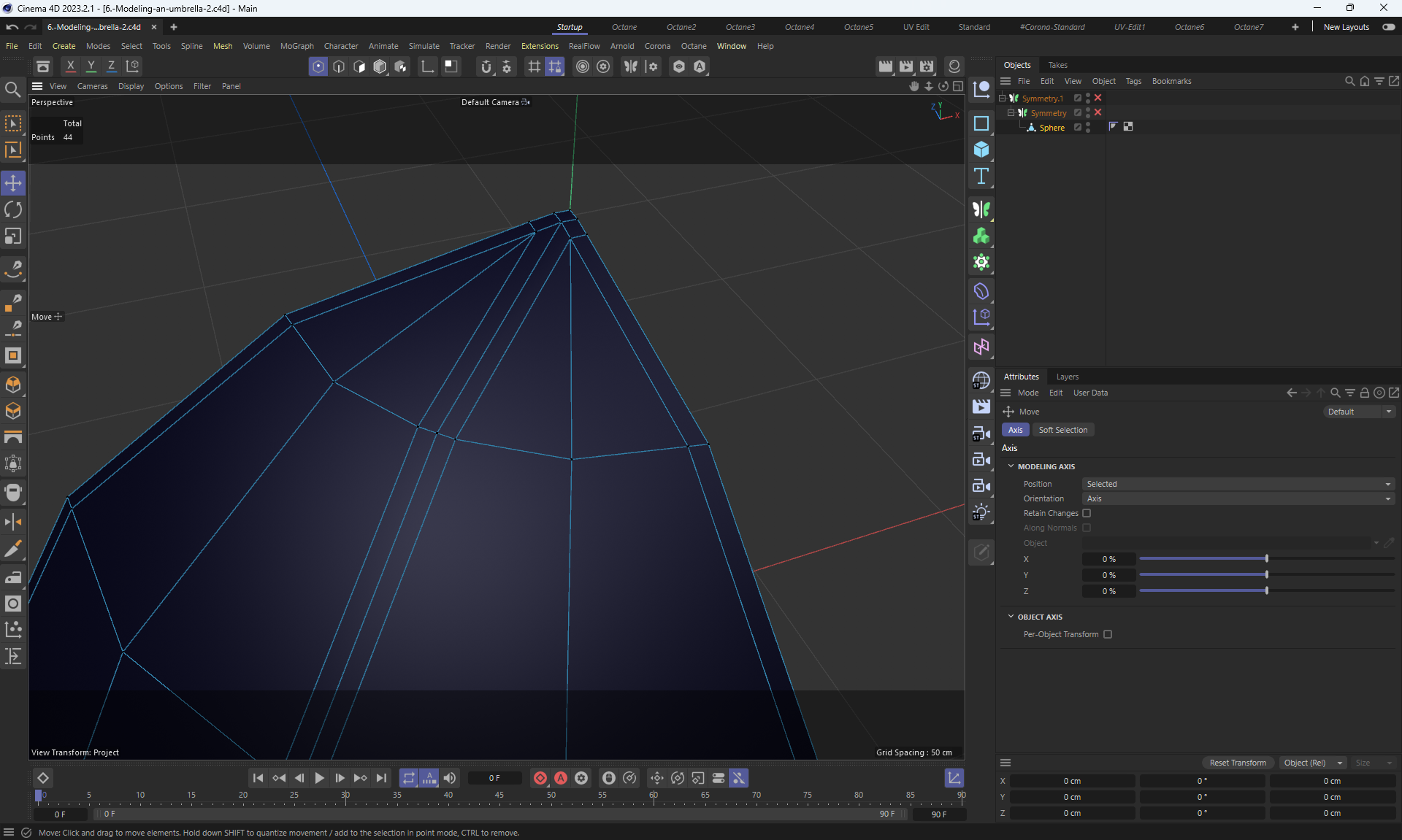Image resolution: width=1402 pixels, height=840 pixels.
Task: Enable Per-Object Transform checkbox
Action: [x=1108, y=634]
